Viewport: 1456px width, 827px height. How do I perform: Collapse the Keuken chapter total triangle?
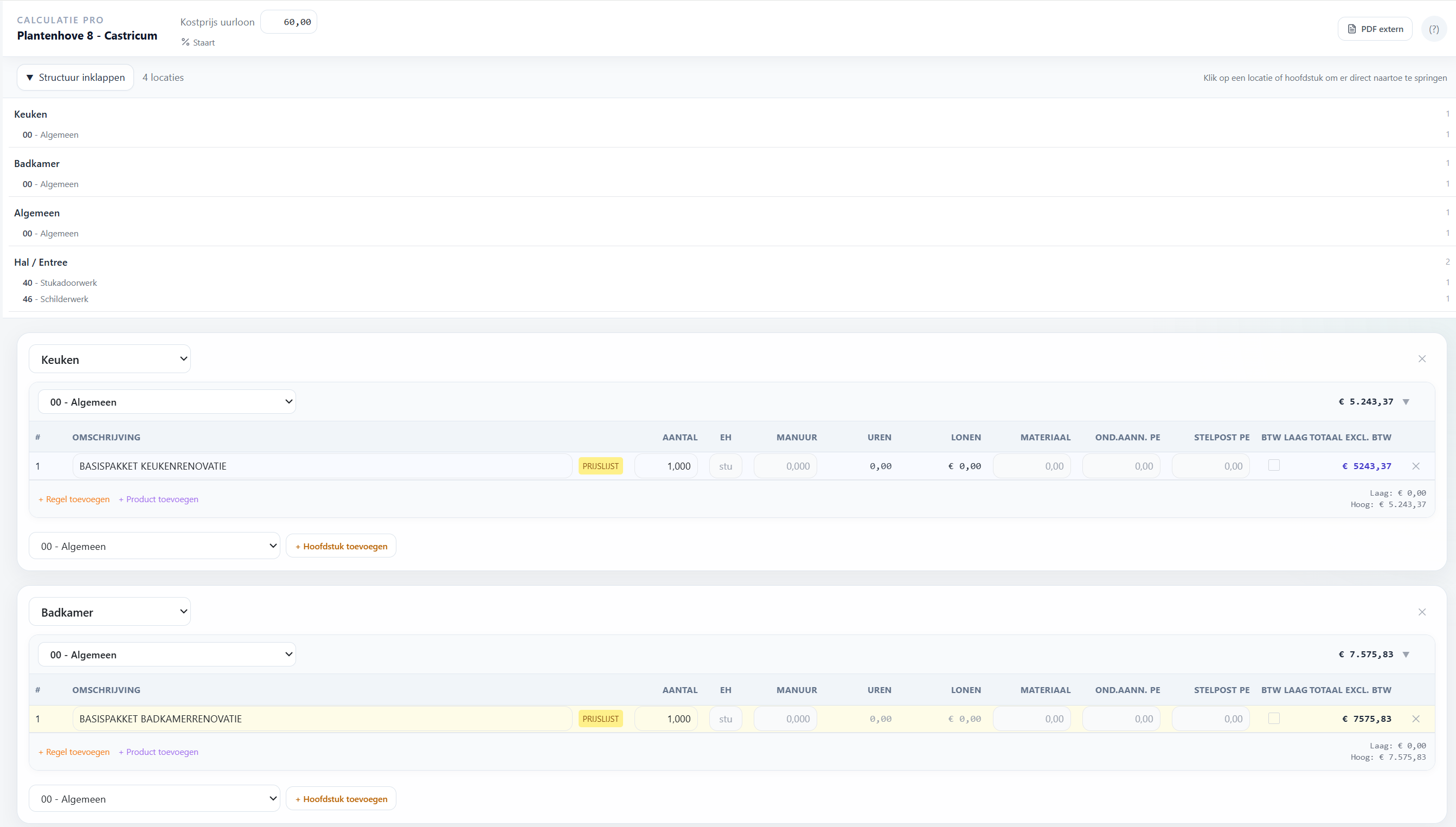click(1406, 402)
